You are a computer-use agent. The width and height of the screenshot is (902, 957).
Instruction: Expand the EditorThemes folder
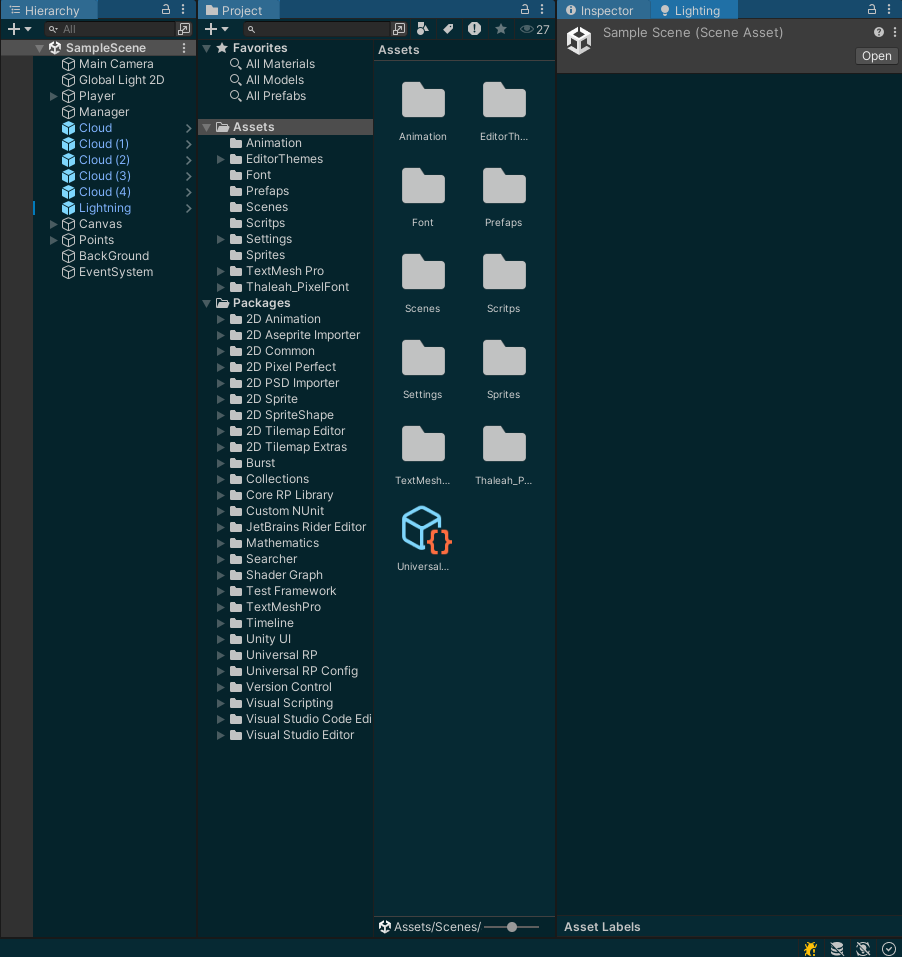coord(221,159)
